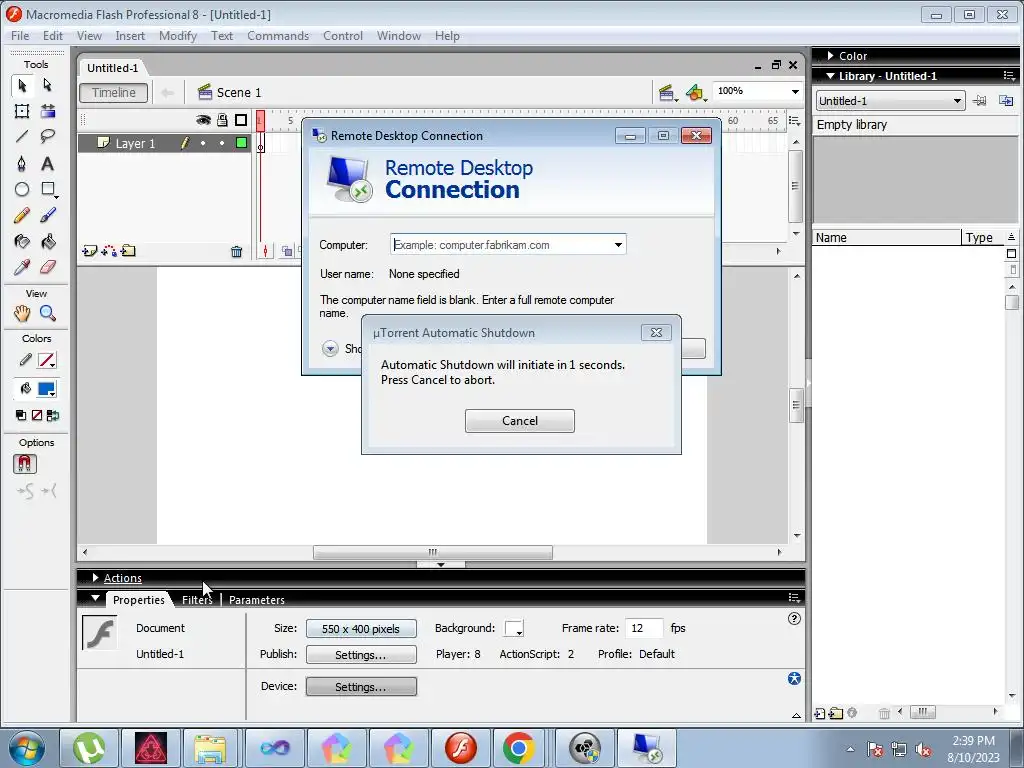Select the Lasso tool
Screen dimensions: 1024x768
coord(47,136)
